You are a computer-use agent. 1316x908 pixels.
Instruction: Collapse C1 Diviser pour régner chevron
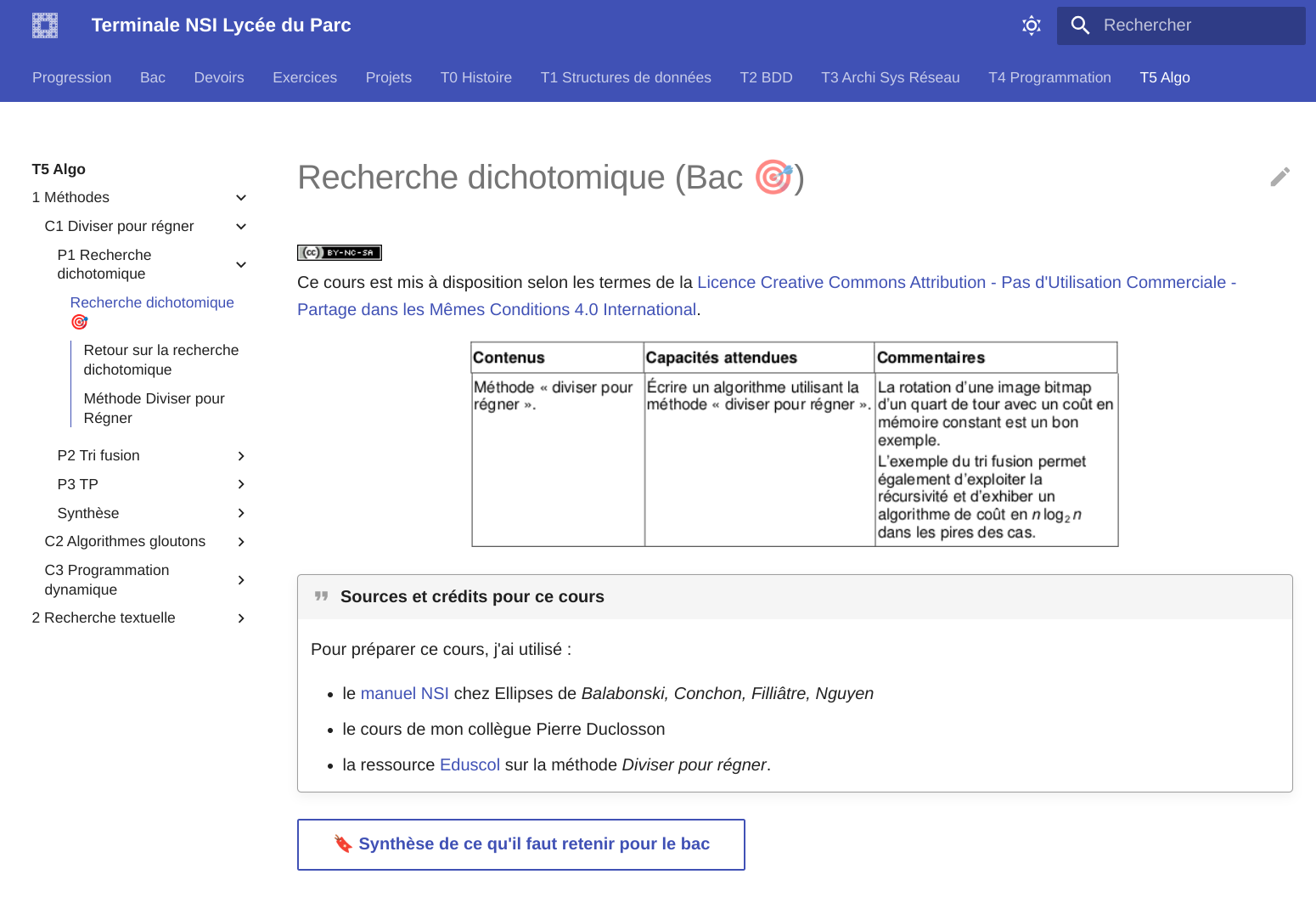pos(241,227)
